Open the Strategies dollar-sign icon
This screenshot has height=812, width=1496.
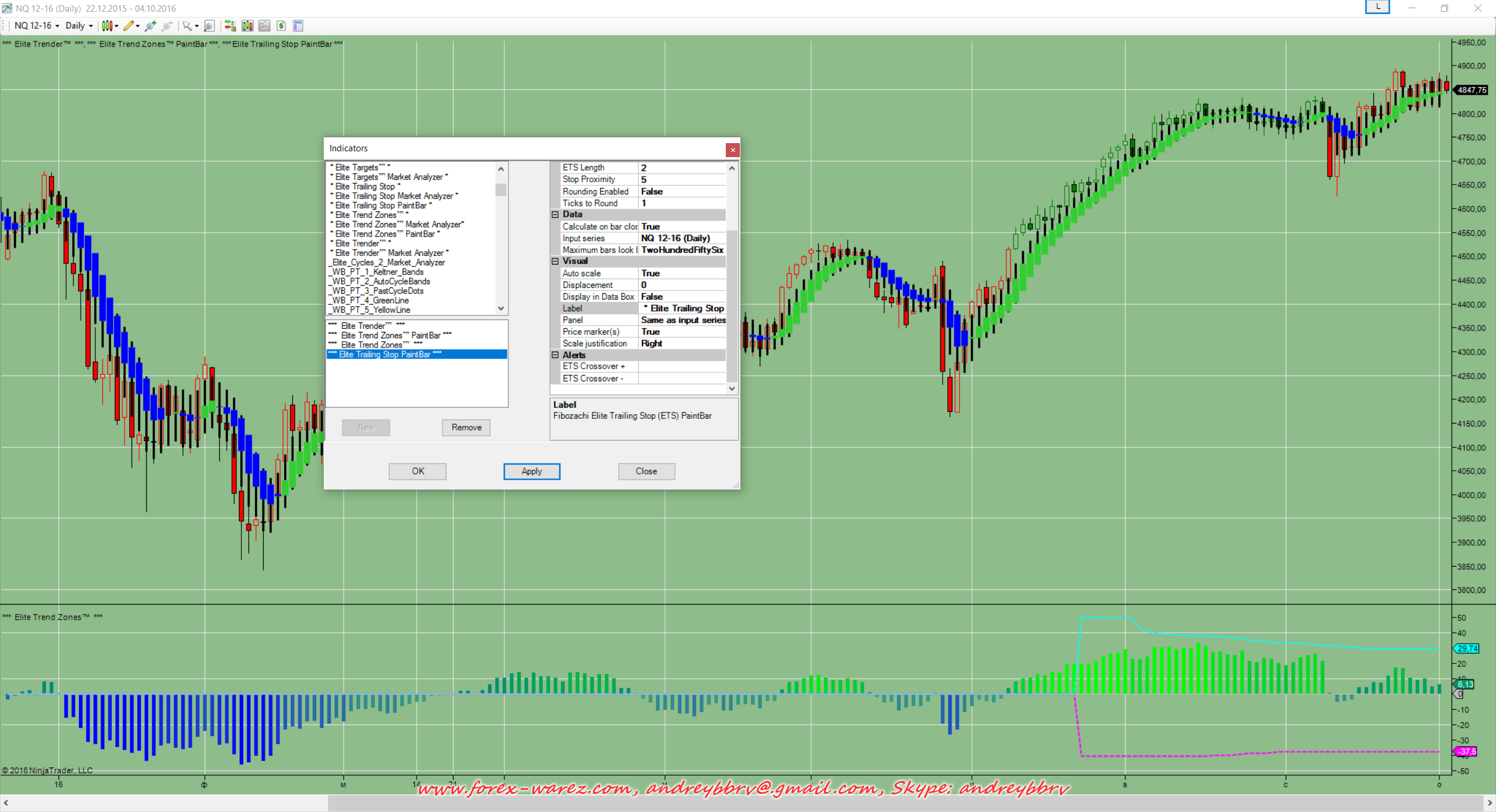[282, 26]
